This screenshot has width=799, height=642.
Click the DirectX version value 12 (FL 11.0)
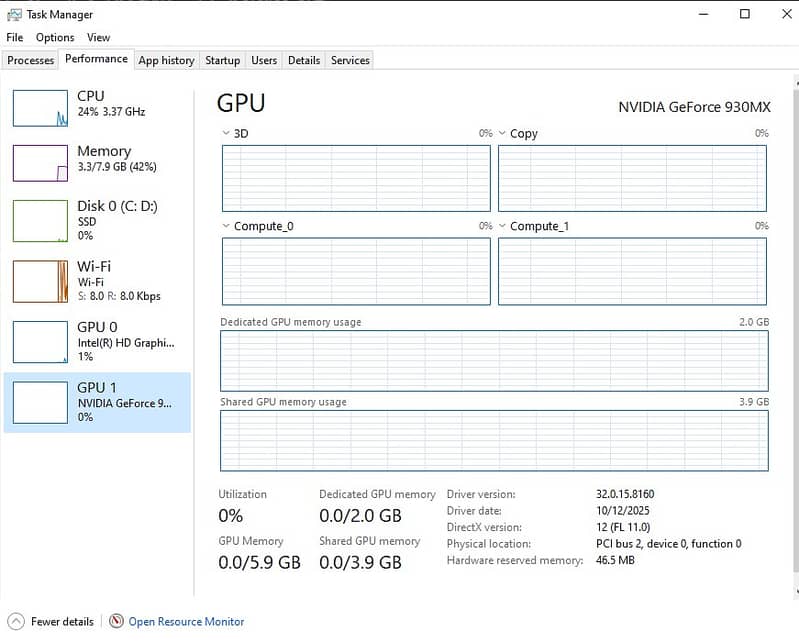pos(623,527)
